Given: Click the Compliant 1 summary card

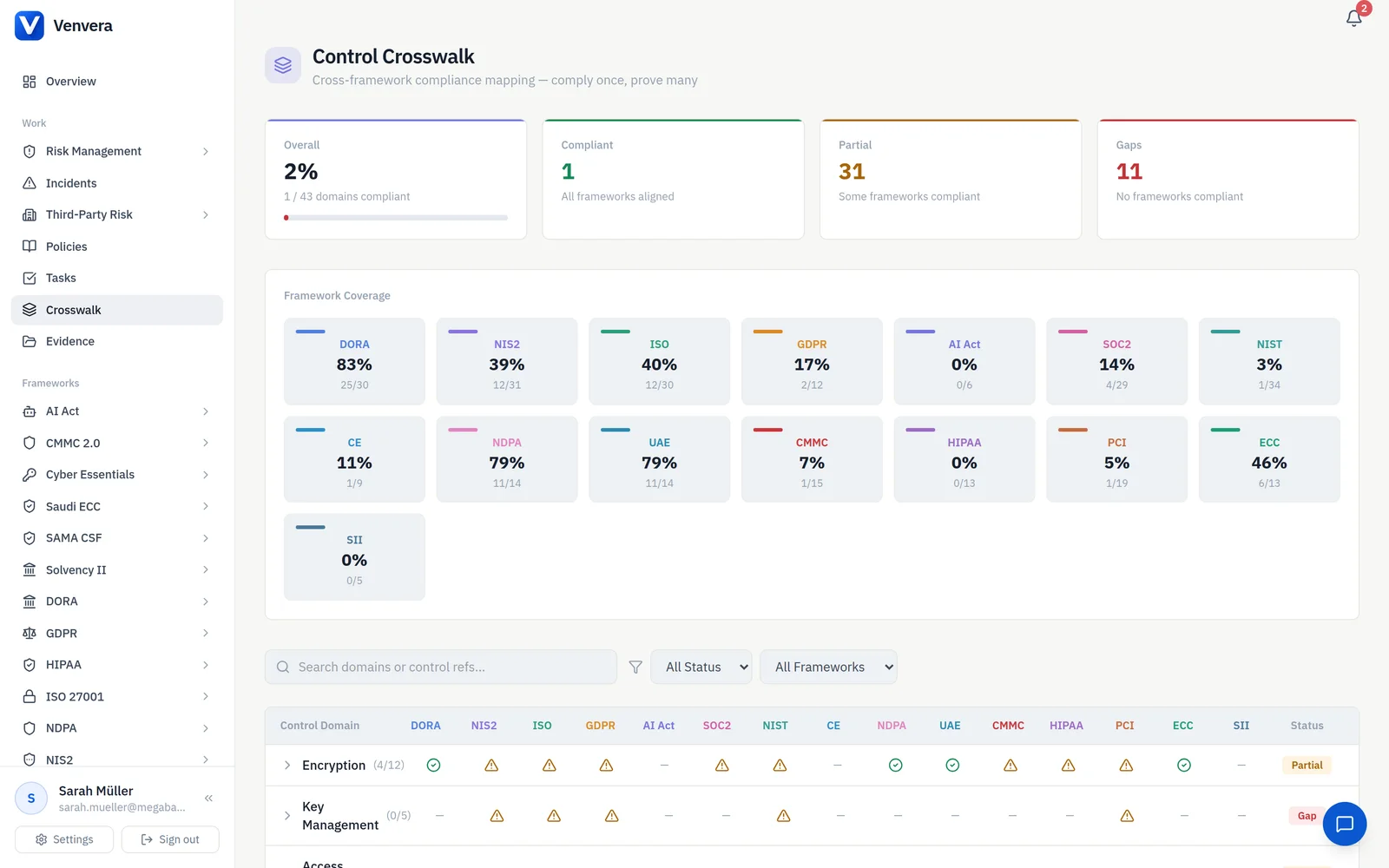Looking at the screenshot, I should pos(673,179).
